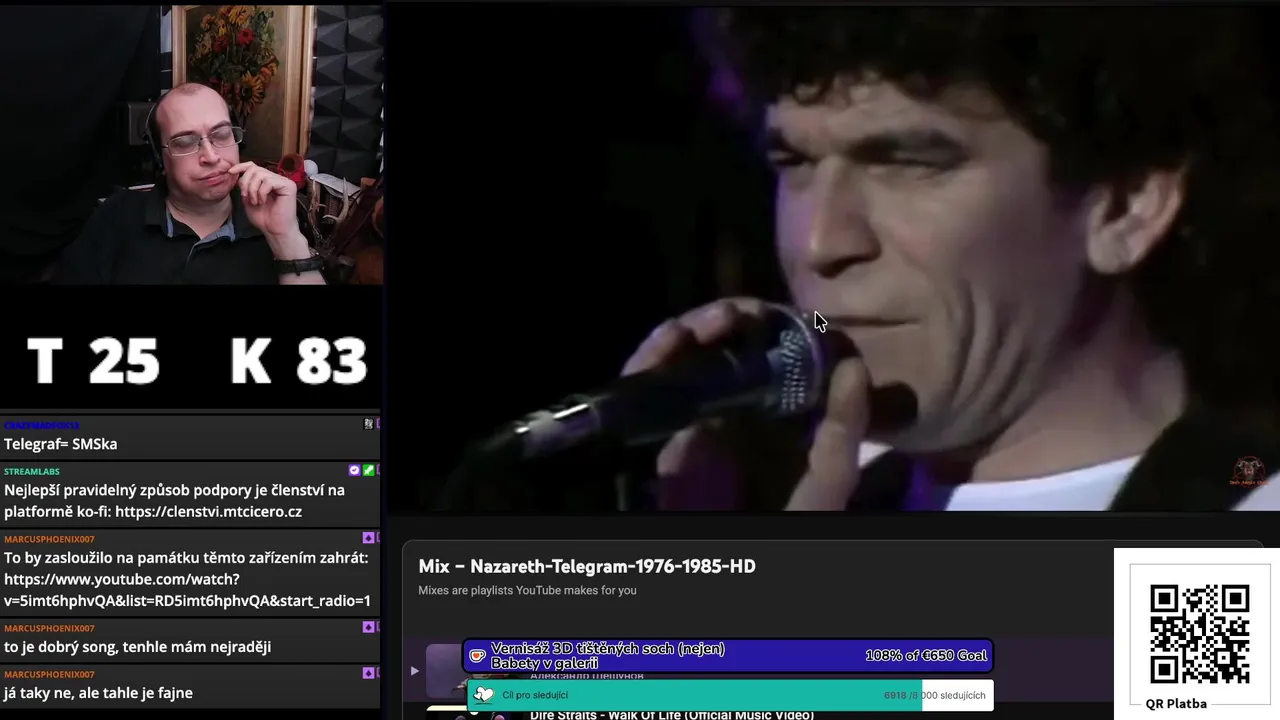Screen dimensions: 1280x720
Task: Click the message 'to je dobrý song, tenhle mám nejraději'
Action: (138, 647)
